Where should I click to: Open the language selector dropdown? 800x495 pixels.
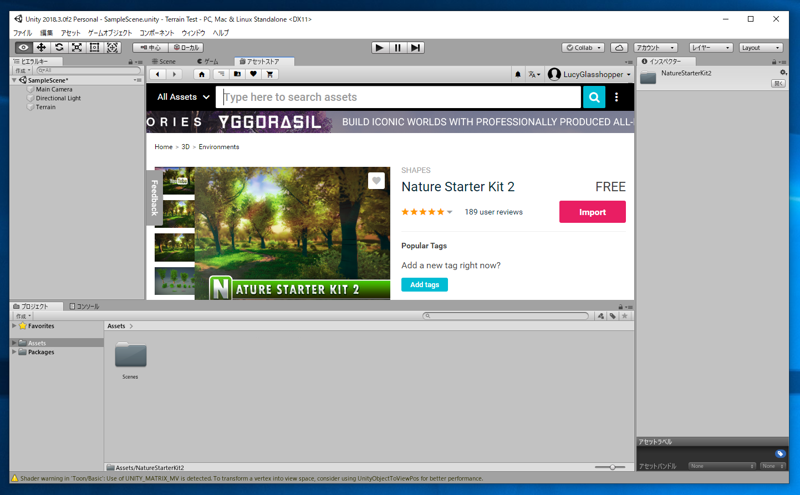(x=534, y=75)
